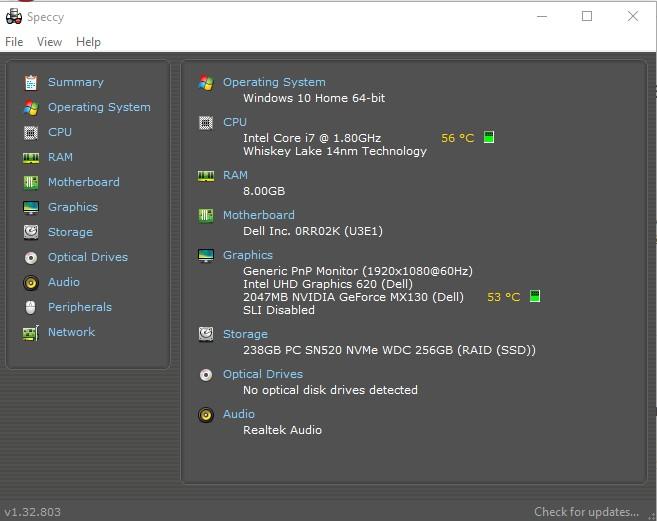Open the Optical Drives heading link in summary
This screenshot has width=657, height=521.
[263, 374]
